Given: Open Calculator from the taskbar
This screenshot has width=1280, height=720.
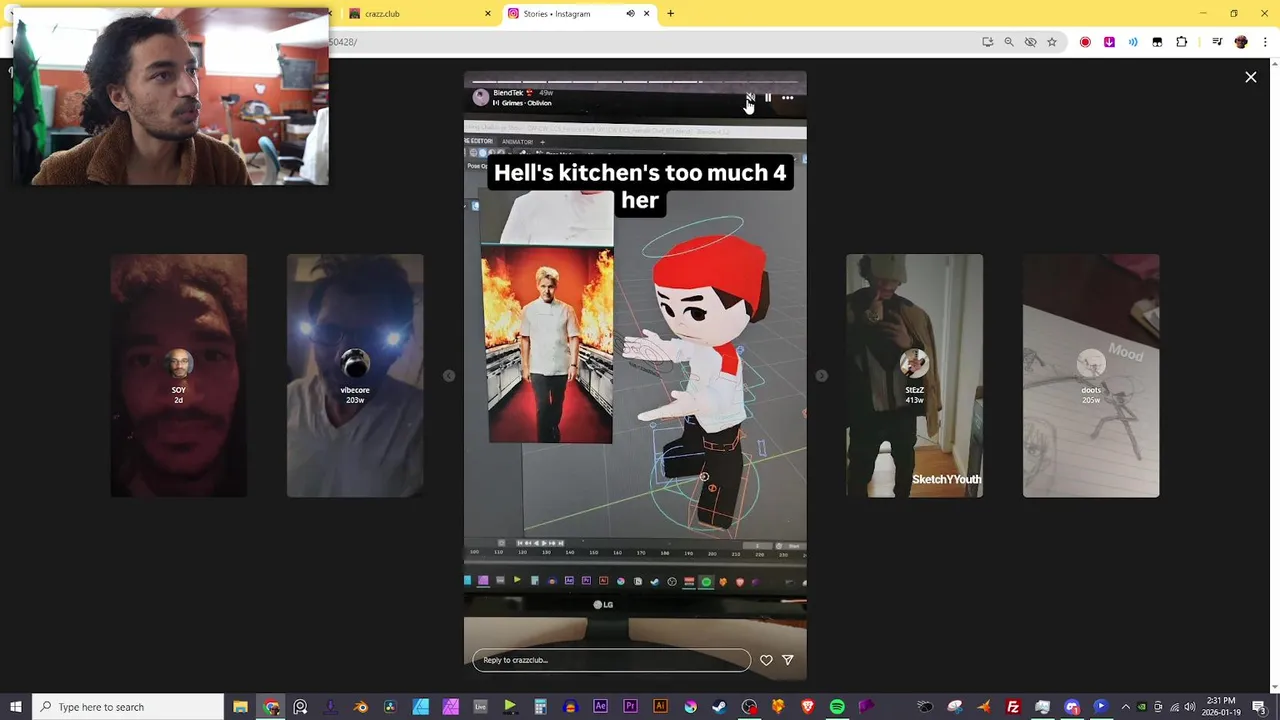Looking at the screenshot, I should coord(540,707).
